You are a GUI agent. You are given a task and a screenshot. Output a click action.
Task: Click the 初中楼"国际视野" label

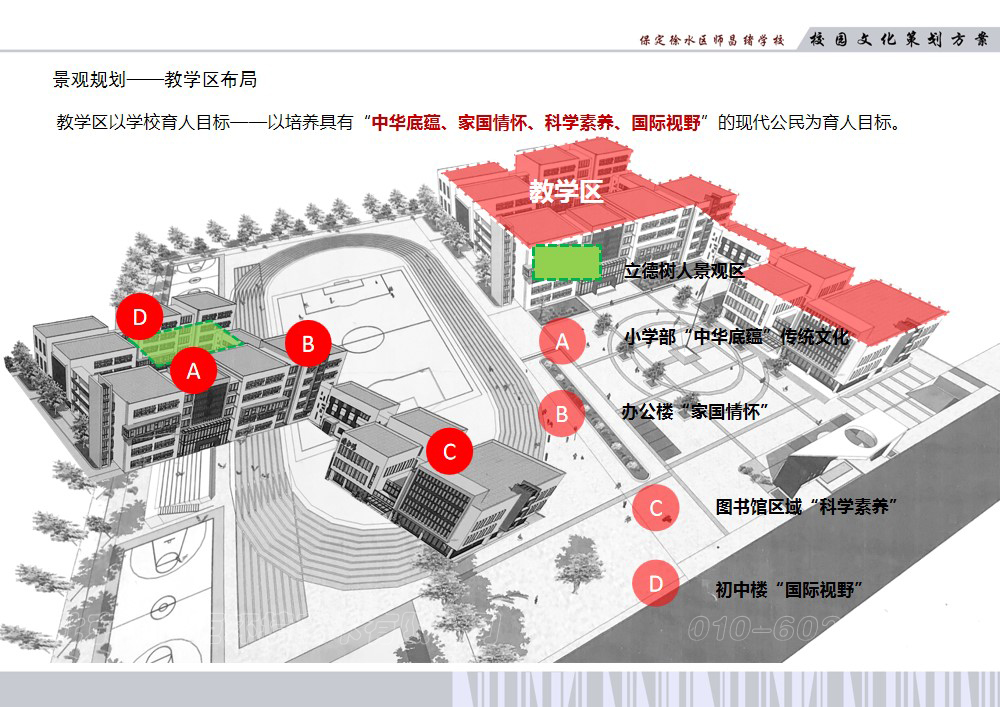pyautogui.click(x=789, y=589)
